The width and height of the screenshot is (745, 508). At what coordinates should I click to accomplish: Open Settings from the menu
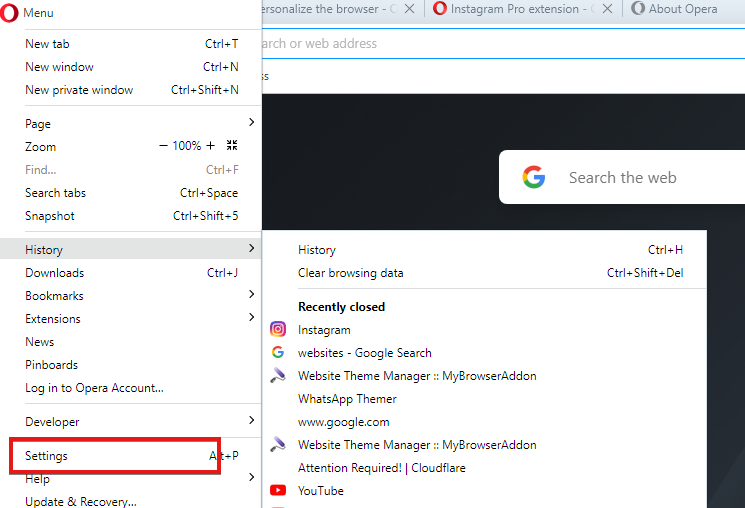(131, 456)
